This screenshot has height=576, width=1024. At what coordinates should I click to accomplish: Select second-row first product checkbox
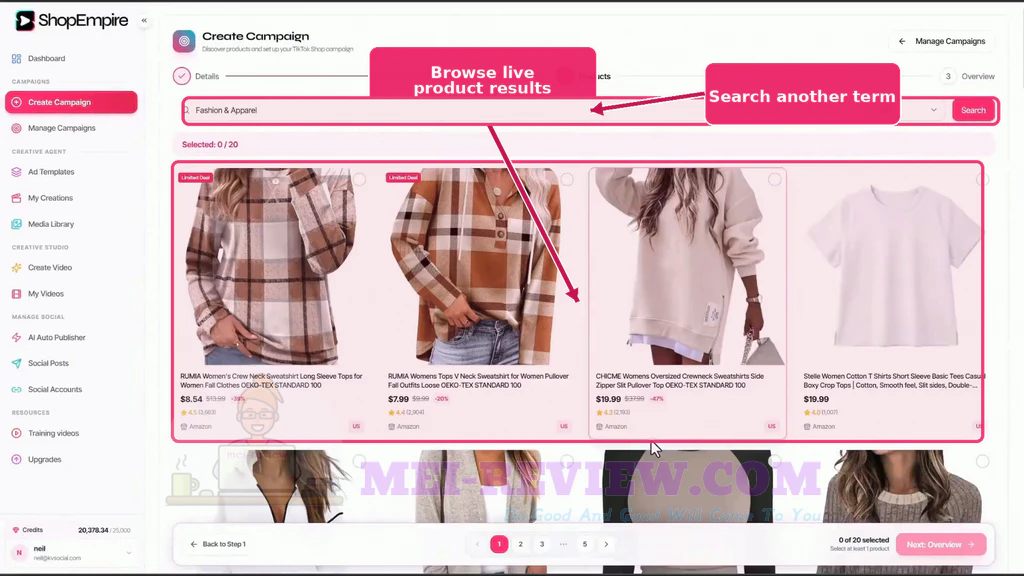click(x=359, y=462)
